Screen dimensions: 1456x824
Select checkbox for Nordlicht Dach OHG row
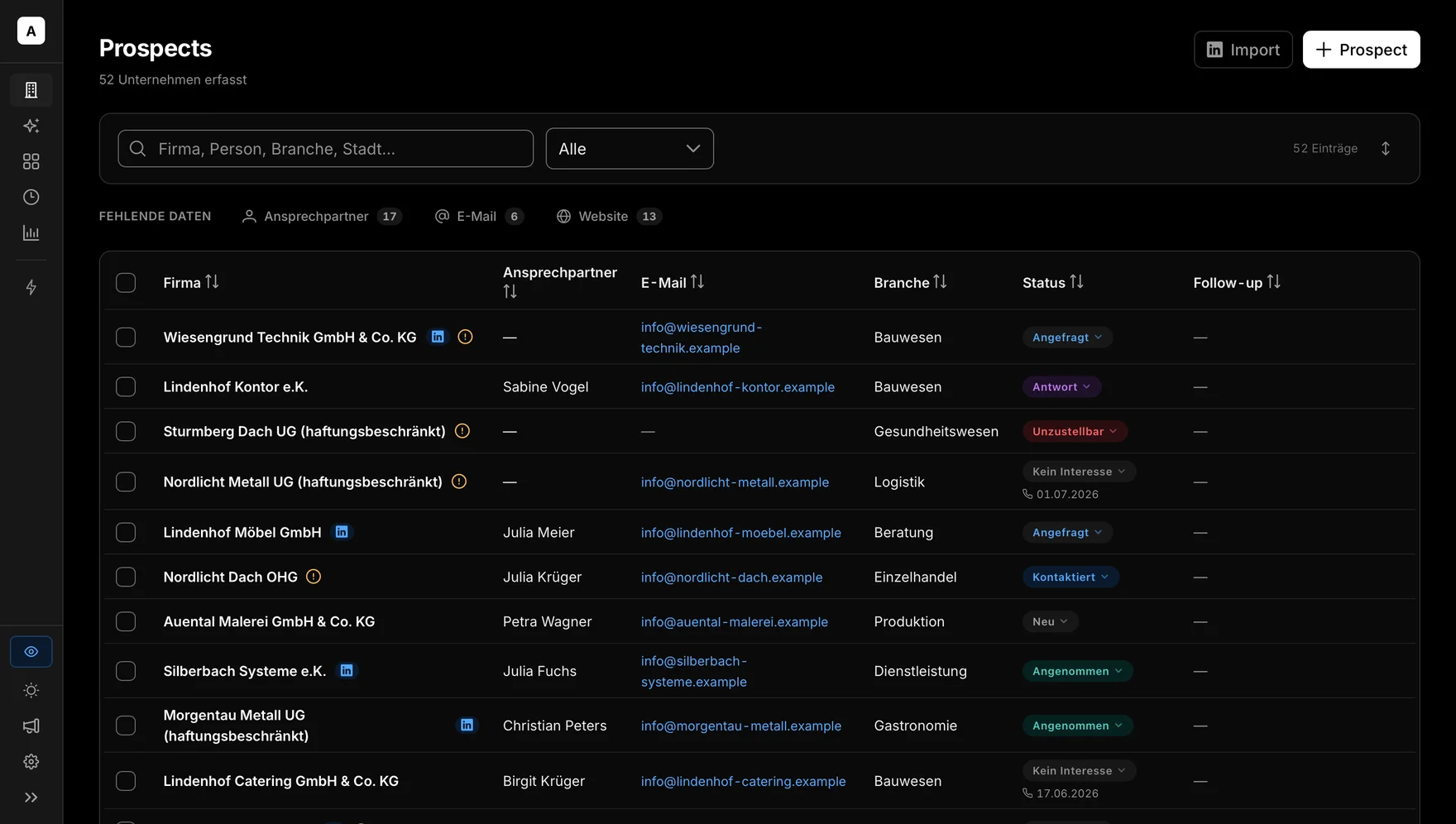coord(126,577)
